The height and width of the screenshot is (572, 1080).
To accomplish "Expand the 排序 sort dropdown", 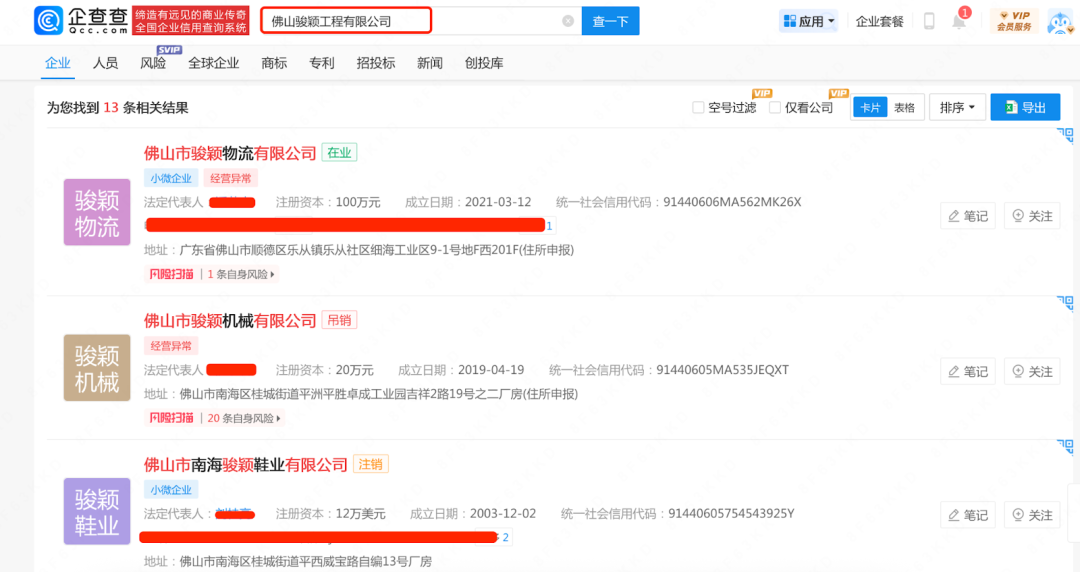I will (x=957, y=108).
